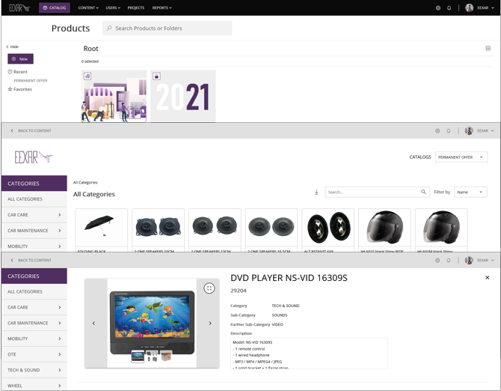Screen dimensions: 501x391
Task: Open Favorites in the sidebar
Action: pyautogui.click(x=20, y=89)
